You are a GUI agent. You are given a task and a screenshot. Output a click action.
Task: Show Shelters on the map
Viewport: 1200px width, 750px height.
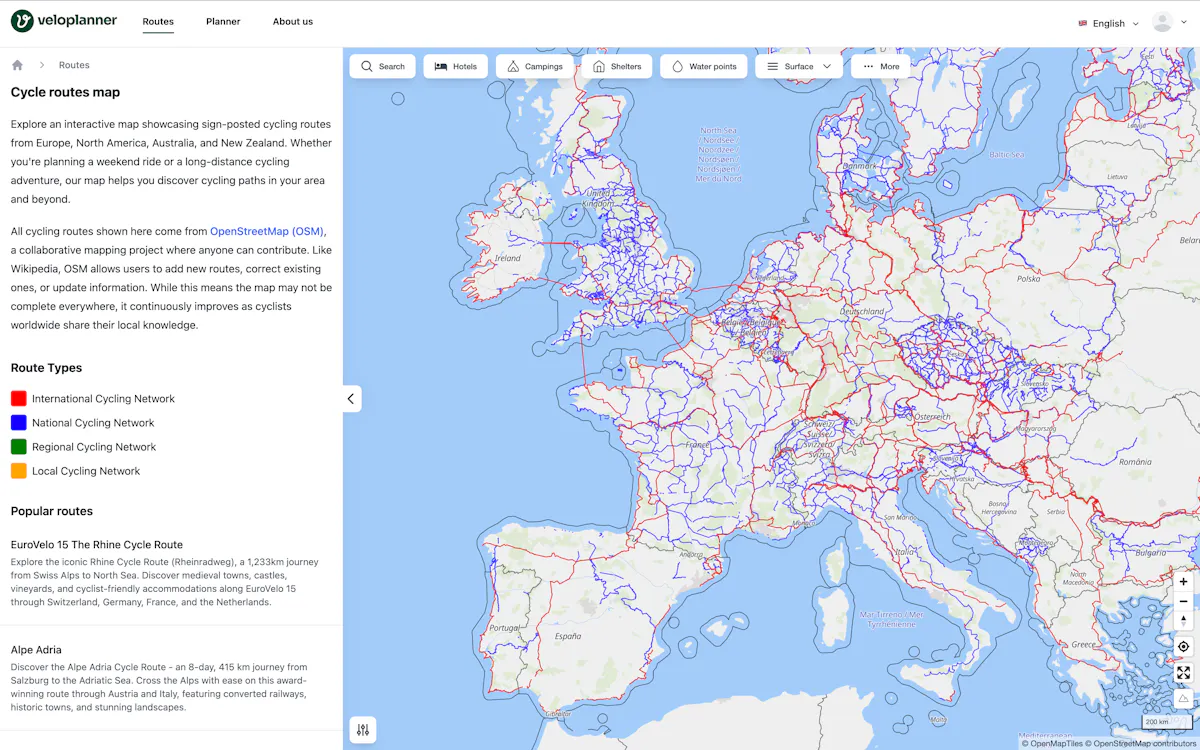click(617, 67)
